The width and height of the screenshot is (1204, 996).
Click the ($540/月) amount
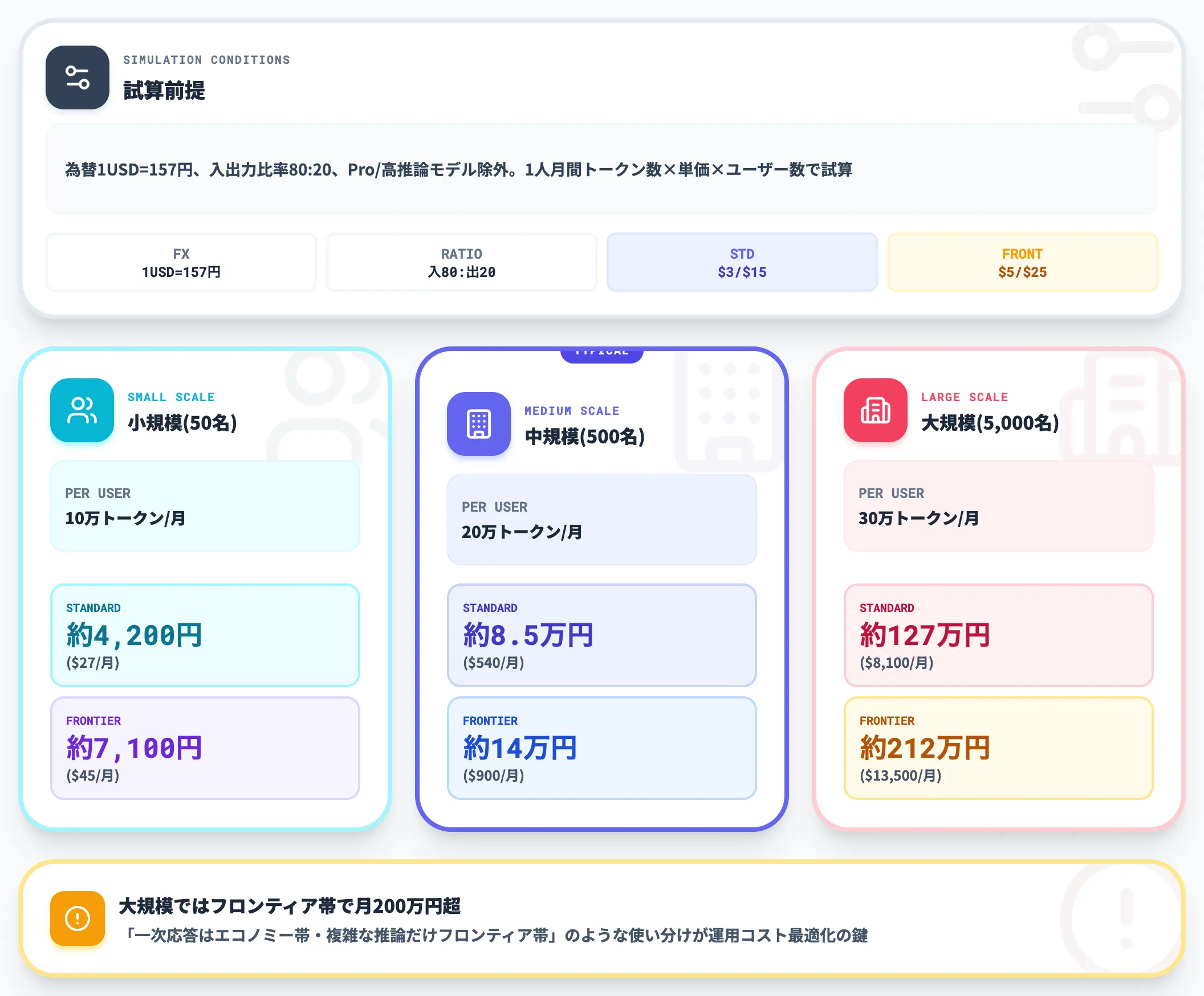coord(494,663)
